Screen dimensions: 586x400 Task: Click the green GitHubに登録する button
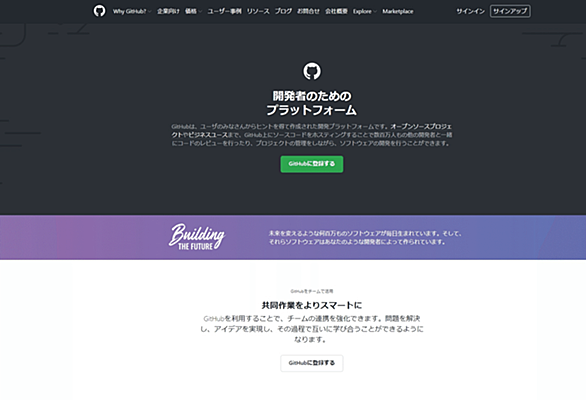pos(312,164)
